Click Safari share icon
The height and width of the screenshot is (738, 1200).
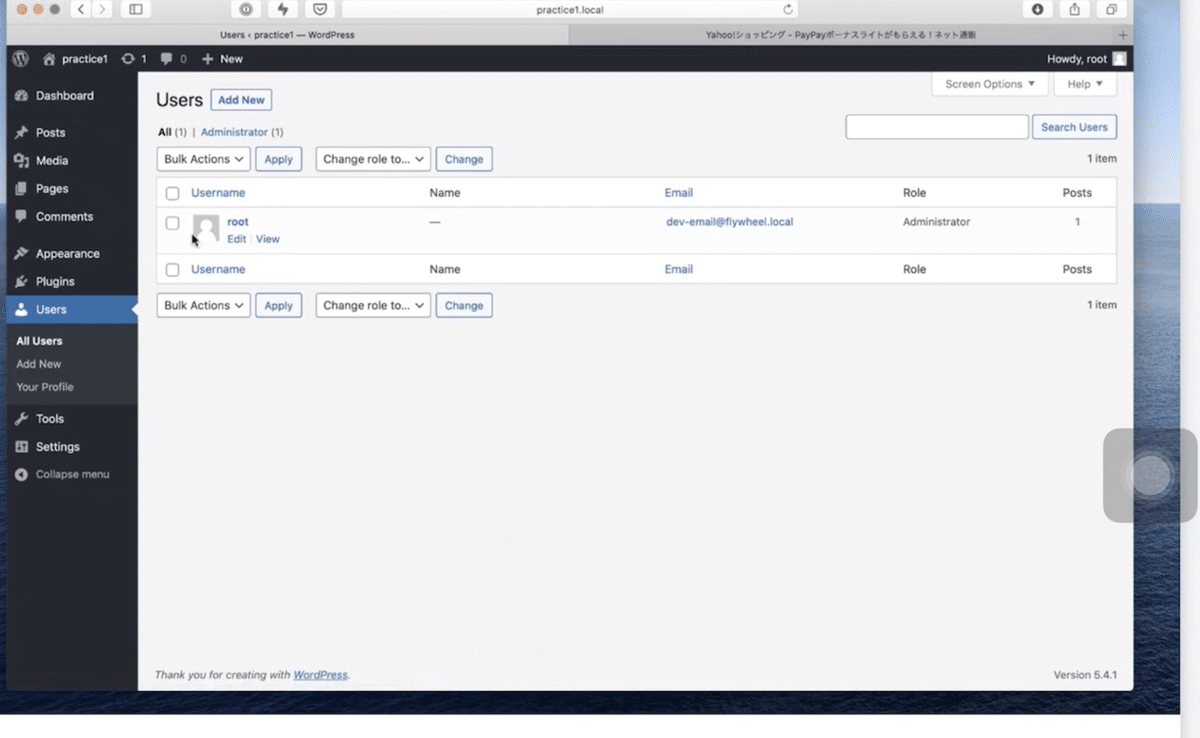coord(1074,9)
